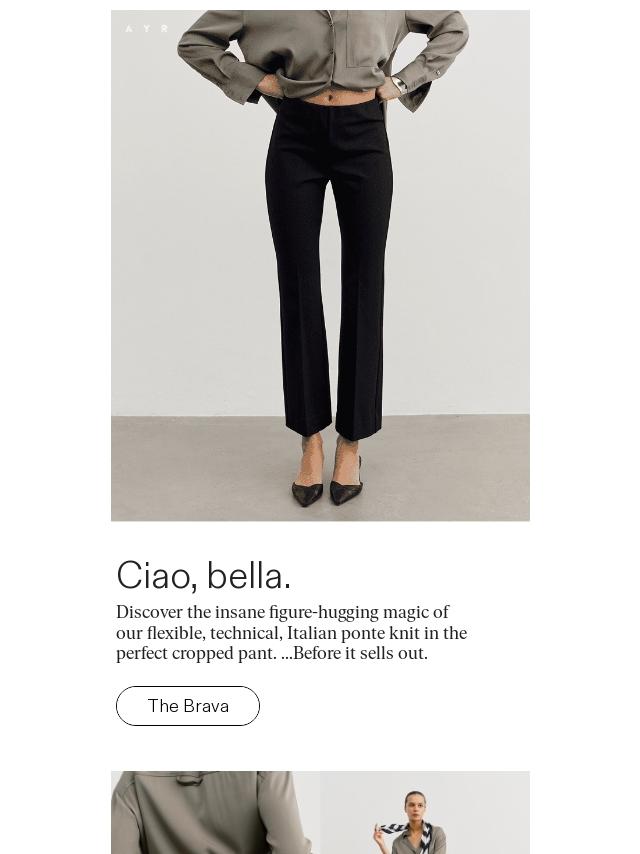Open the gray trench coat close-up image
The image size is (640, 854).
[x=216, y=812]
